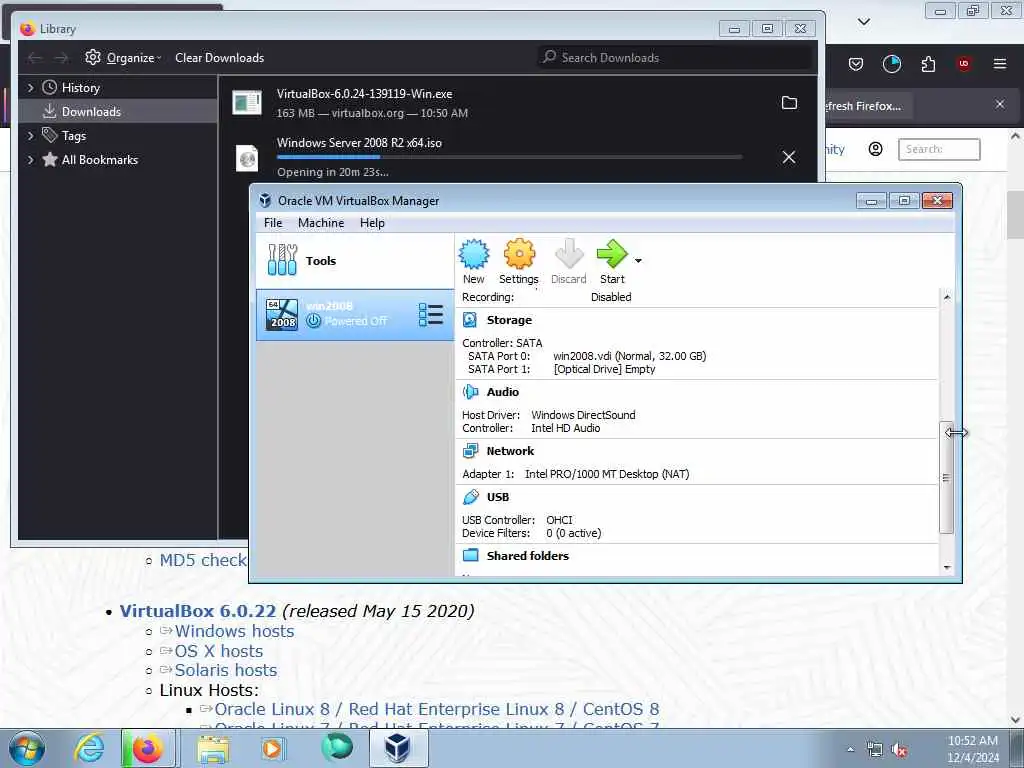Open Solaris hosts link under 6.0.22
Screen dimensions: 1024x768
[226, 670]
